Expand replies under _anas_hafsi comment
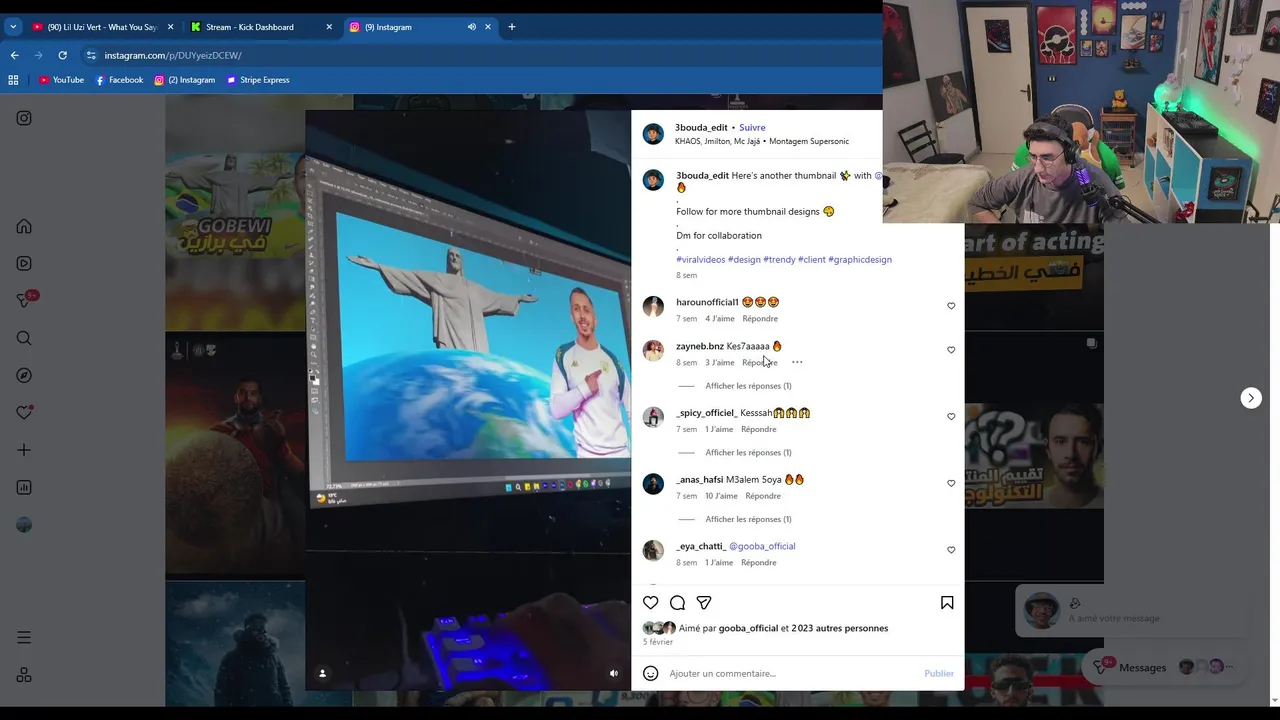 point(748,519)
